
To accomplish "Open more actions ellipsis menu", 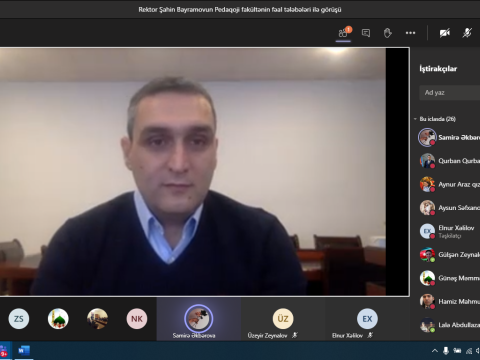I will [x=410, y=33].
